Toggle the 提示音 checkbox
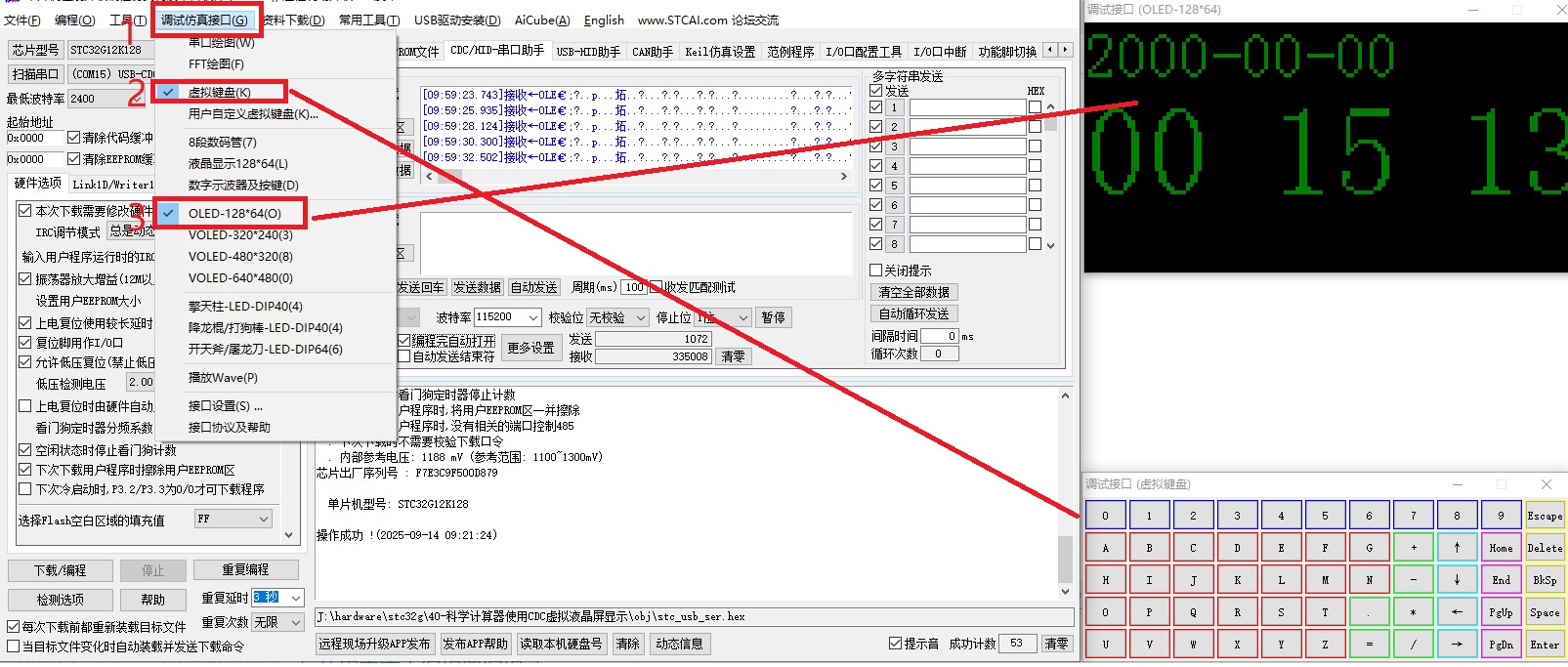Viewport: 1568px width, 667px height. click(x=895, y=644)
